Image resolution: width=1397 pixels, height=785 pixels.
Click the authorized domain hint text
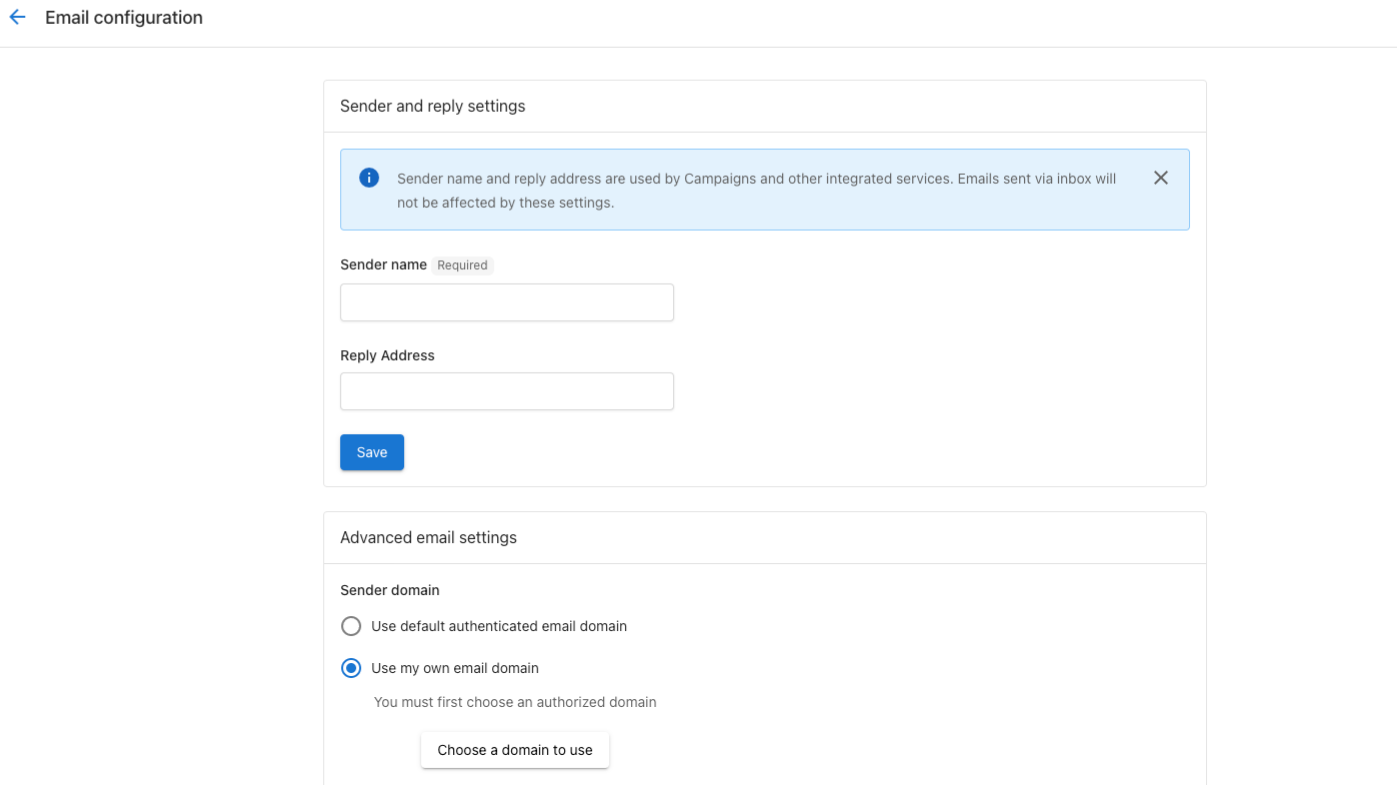pyautogui.click(x=514, y=702)
